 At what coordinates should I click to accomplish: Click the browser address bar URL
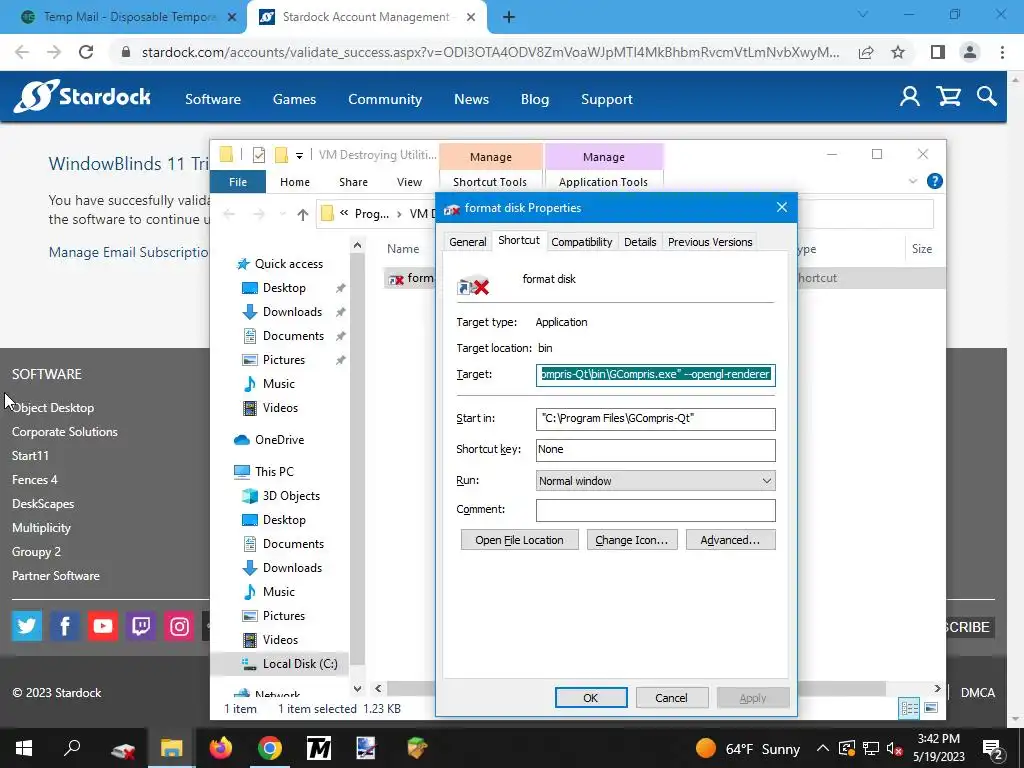click(490, 52)
